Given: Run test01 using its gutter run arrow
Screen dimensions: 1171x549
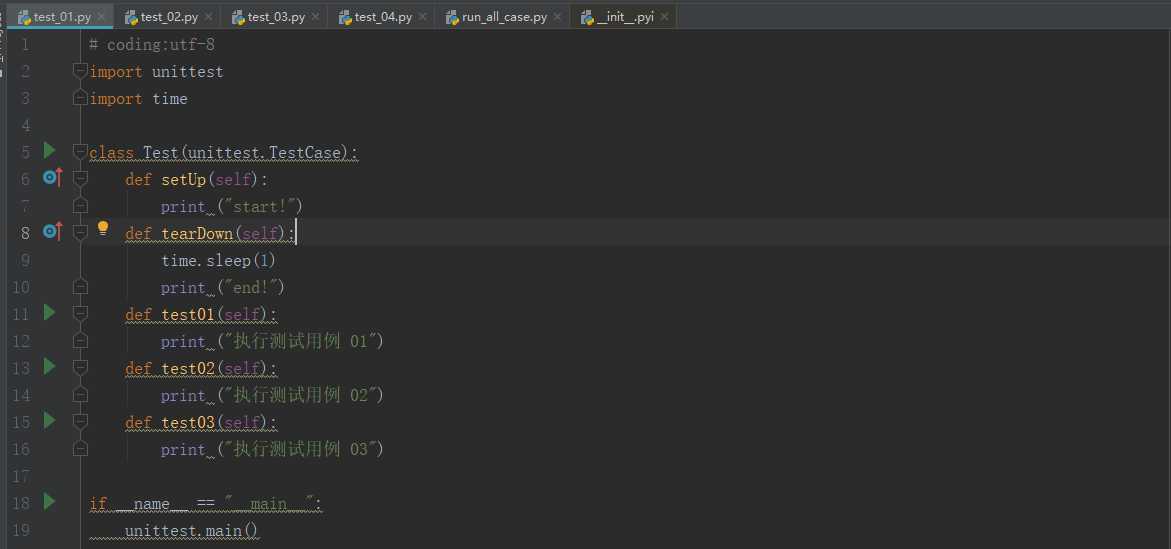Looking at the screenshot, I should (x=49, y=312).
